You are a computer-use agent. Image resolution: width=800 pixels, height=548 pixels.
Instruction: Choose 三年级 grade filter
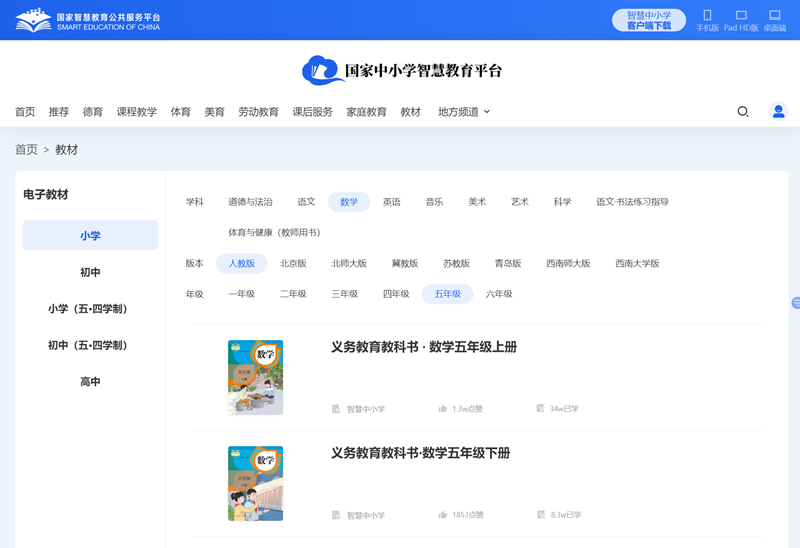click(344, 294)
